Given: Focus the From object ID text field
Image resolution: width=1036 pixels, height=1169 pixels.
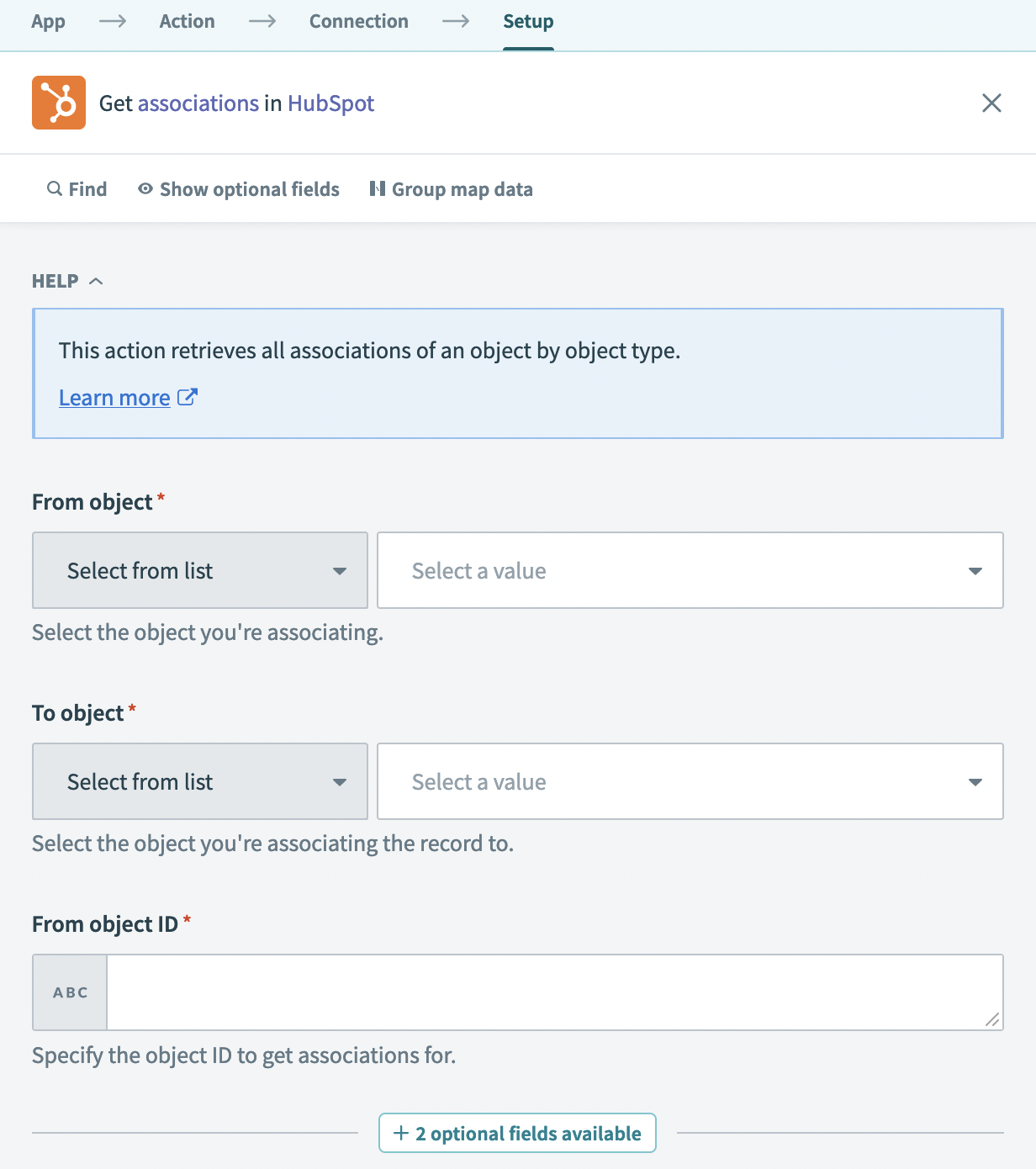Looking at the screenshot, I should coord(547,992).
